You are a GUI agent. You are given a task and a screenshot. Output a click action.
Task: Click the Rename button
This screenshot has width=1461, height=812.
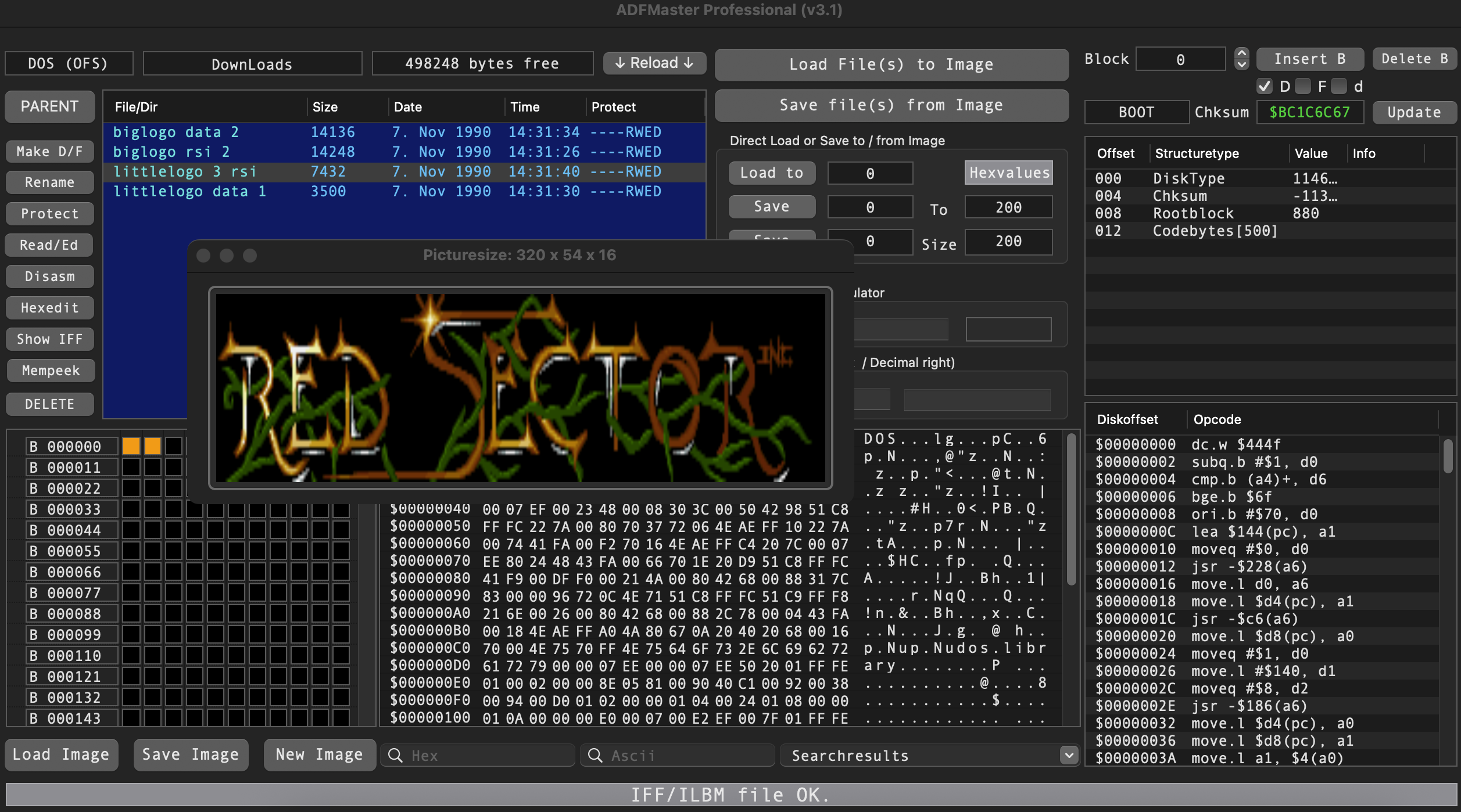[50, 182]
